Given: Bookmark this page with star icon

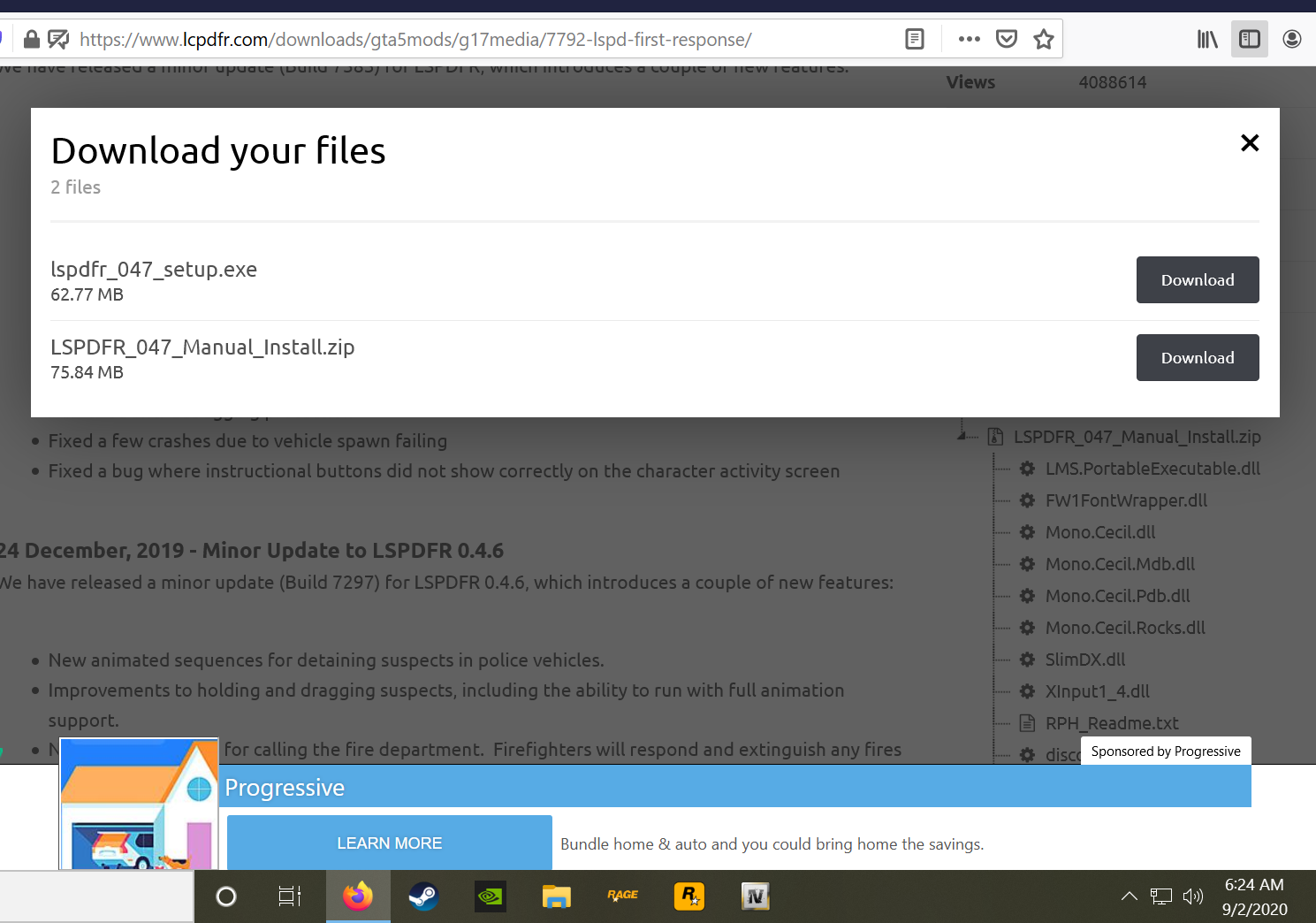Looking at the screenshot, I should pyautogui.click(x=1044, y=39).
